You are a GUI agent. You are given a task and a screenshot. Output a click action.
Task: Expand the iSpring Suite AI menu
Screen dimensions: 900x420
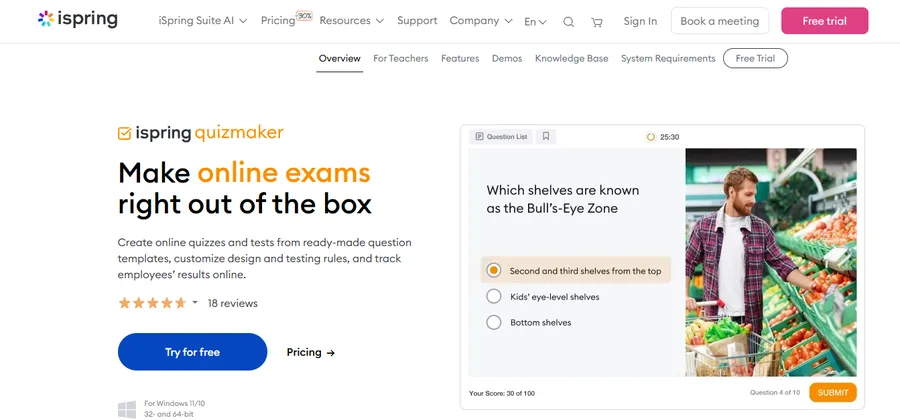click(203, 21)
